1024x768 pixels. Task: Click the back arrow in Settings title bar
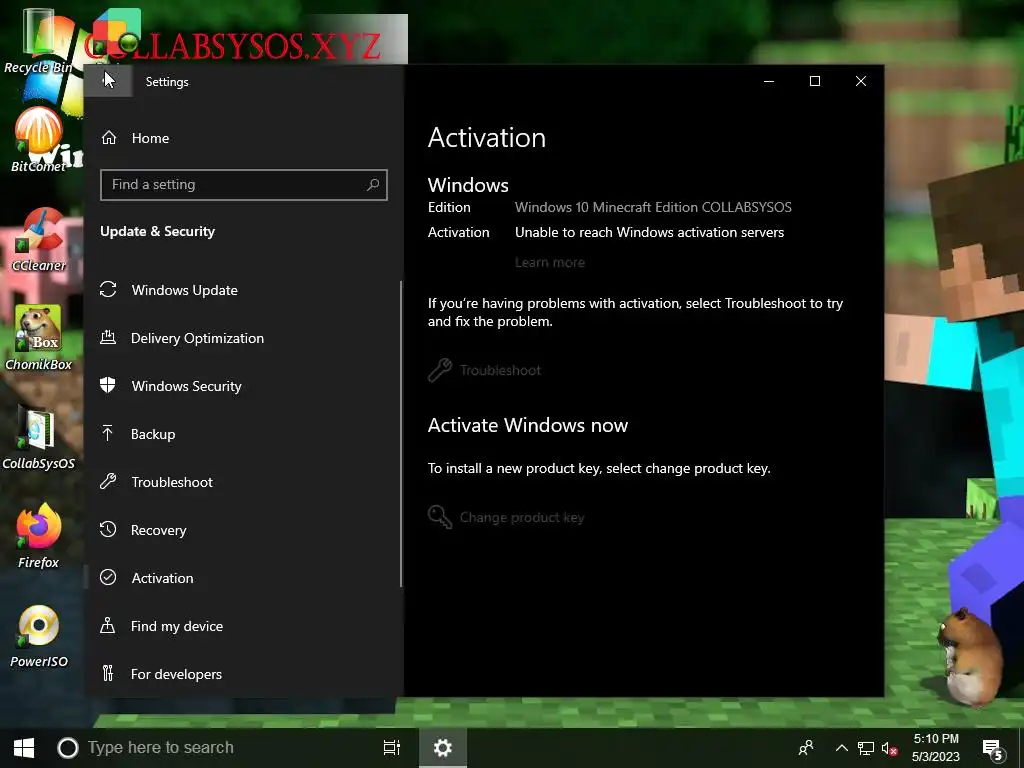click(x=109, y=81)
